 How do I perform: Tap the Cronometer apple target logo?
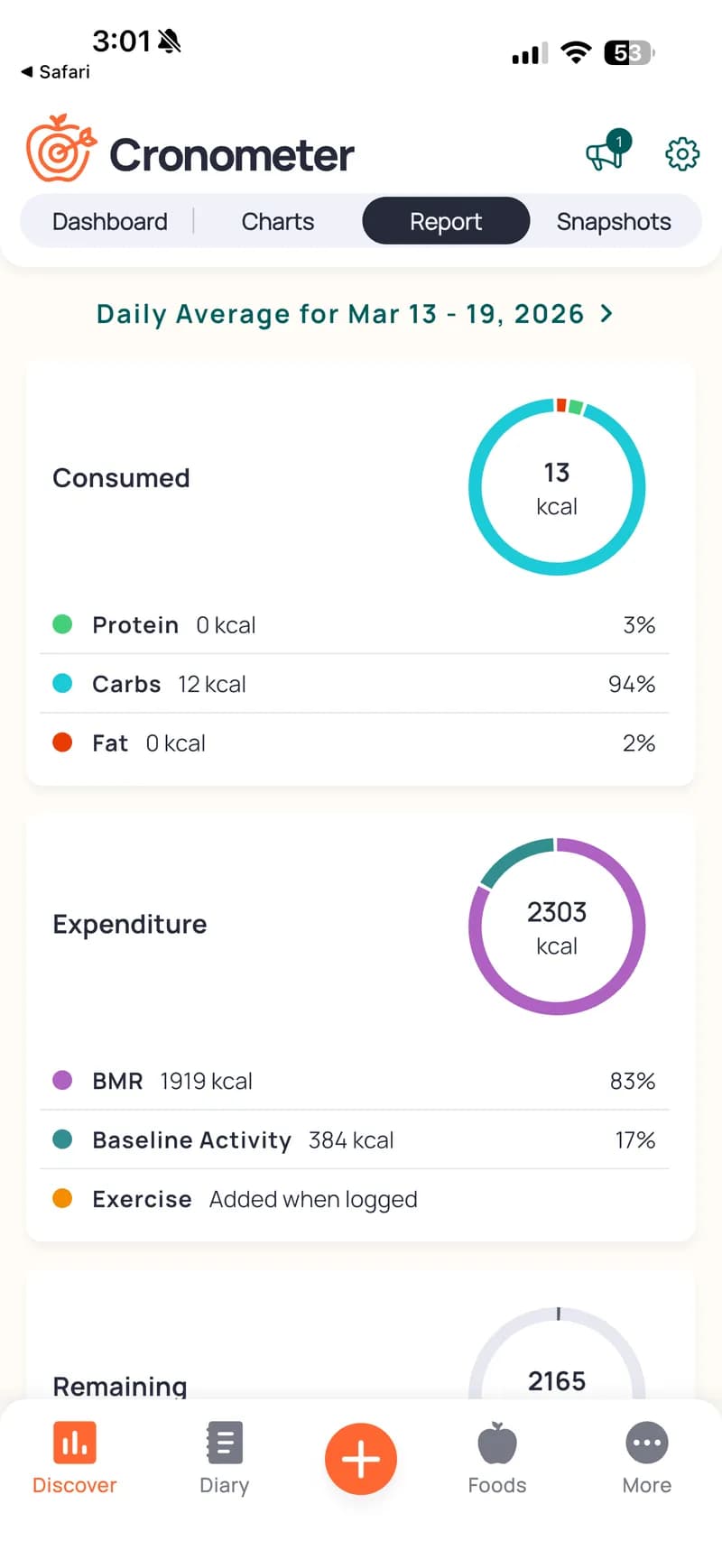[60, 149]
